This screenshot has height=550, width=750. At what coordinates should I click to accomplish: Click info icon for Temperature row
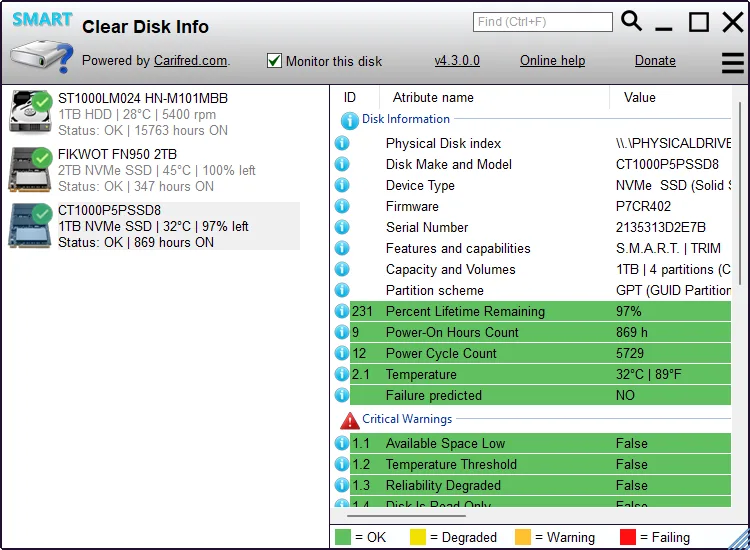pyautogui.click(x=342, y=374)
